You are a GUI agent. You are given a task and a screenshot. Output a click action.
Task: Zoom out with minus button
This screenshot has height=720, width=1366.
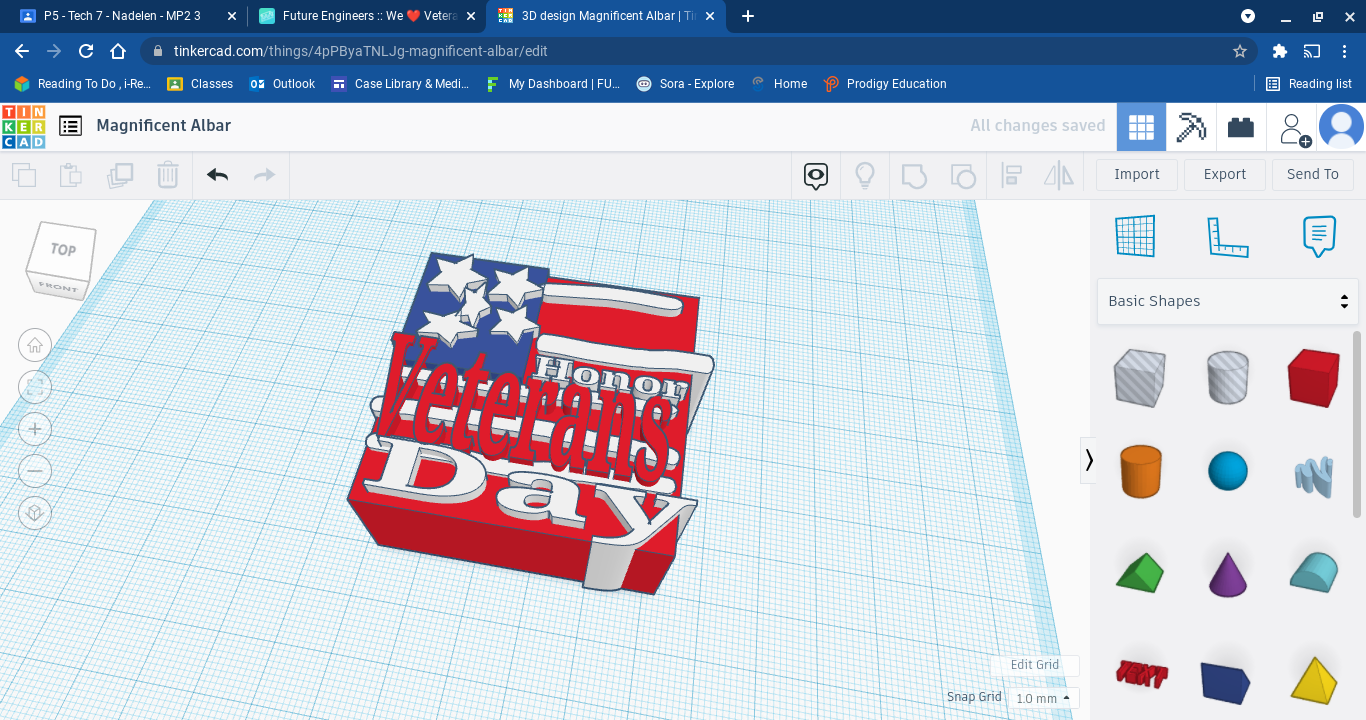(x=35, y=471)
